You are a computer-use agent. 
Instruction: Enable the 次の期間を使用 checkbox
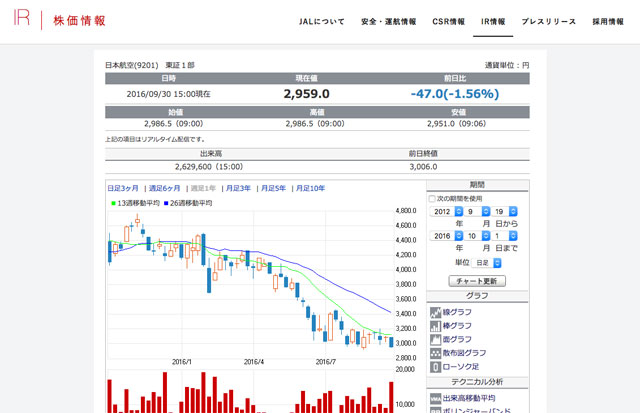click(432, 198)
